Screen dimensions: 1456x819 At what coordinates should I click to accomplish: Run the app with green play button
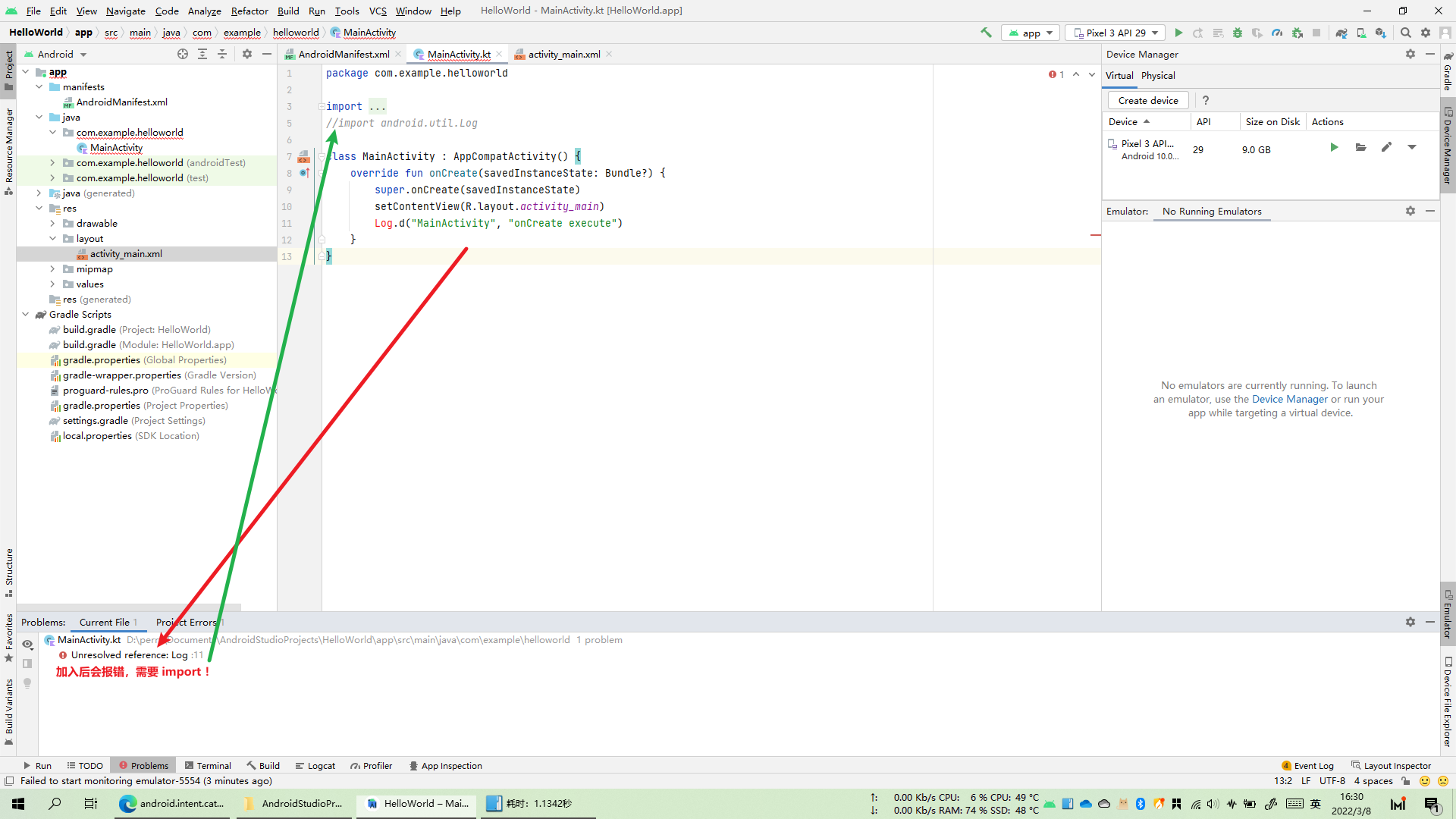pyautogui.click(x=1178, y=33)
